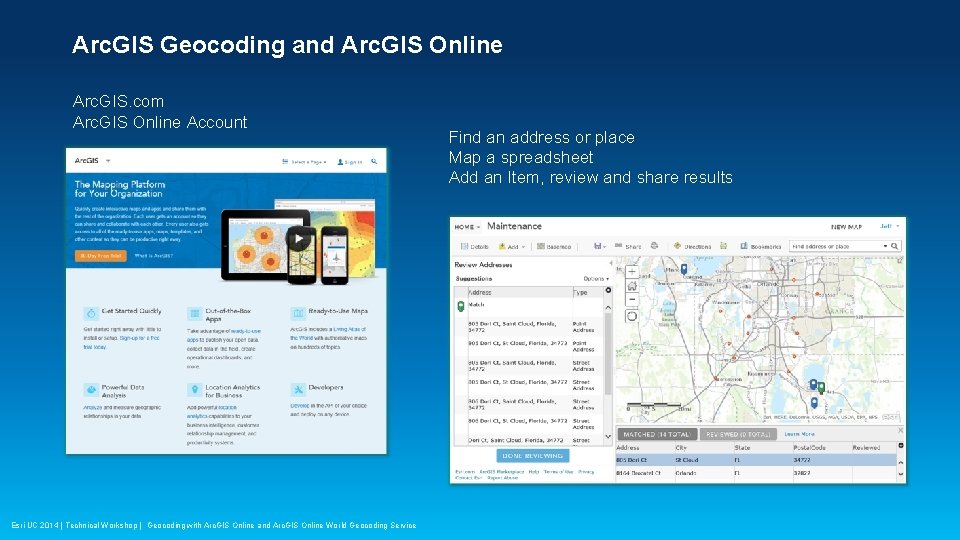This screenshot has width=960, height=540.
Task: Collapse the Review Addresses side panel arrow
Action: click(x=610, y=263)
